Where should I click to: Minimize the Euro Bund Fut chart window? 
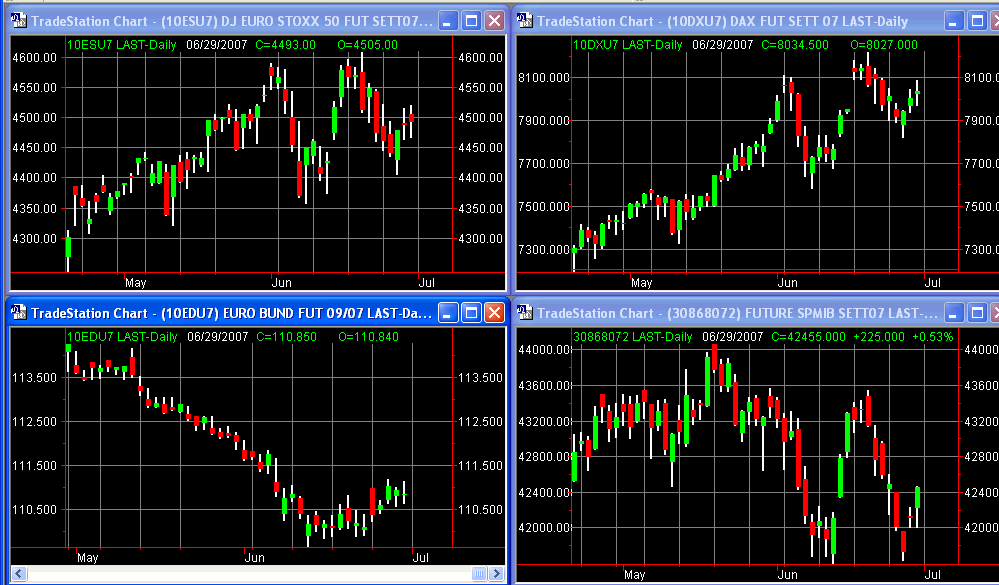pos(448,313)
